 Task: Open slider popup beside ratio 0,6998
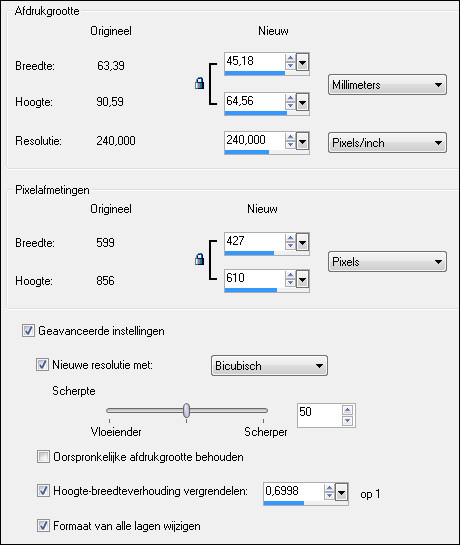click(341, 493)
